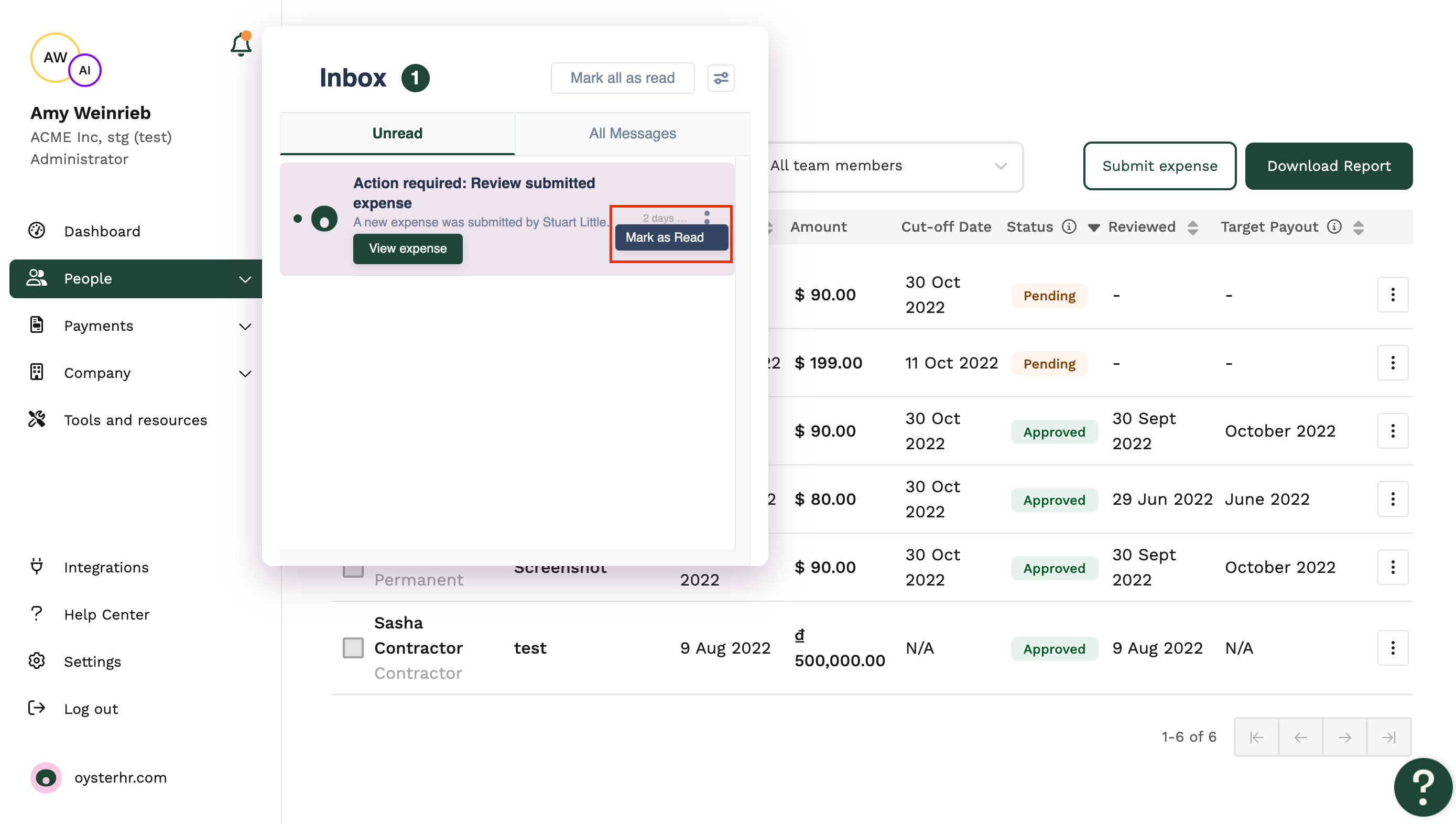Click the Target Payout info icon

tap(1334, 227)
